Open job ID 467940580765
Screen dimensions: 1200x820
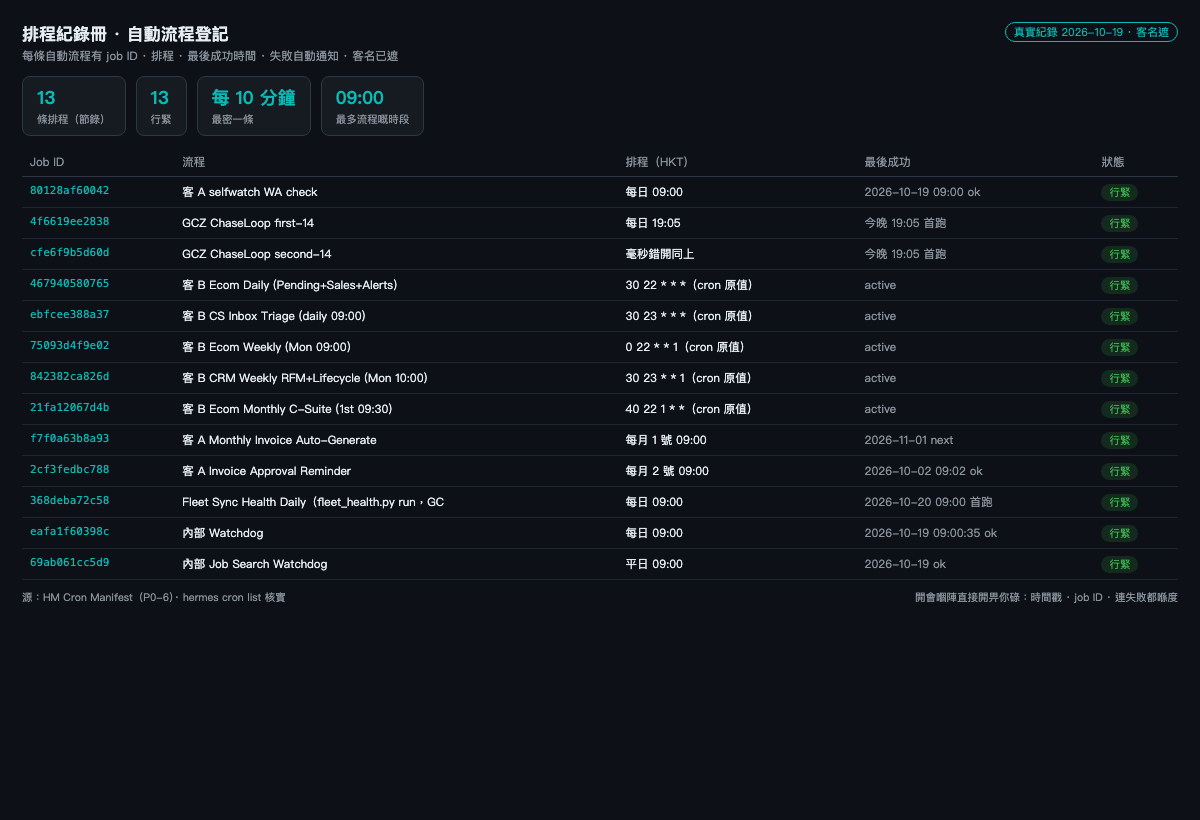[70, 284]
